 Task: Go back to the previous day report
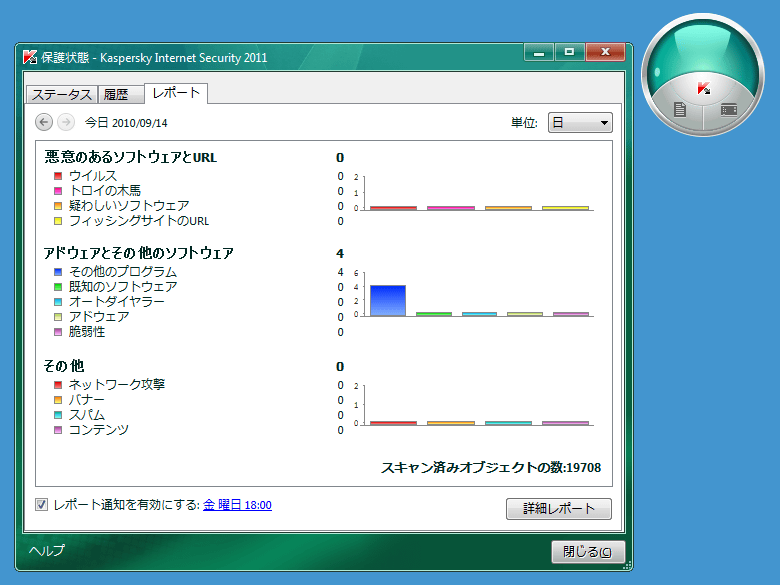point(44,122)
